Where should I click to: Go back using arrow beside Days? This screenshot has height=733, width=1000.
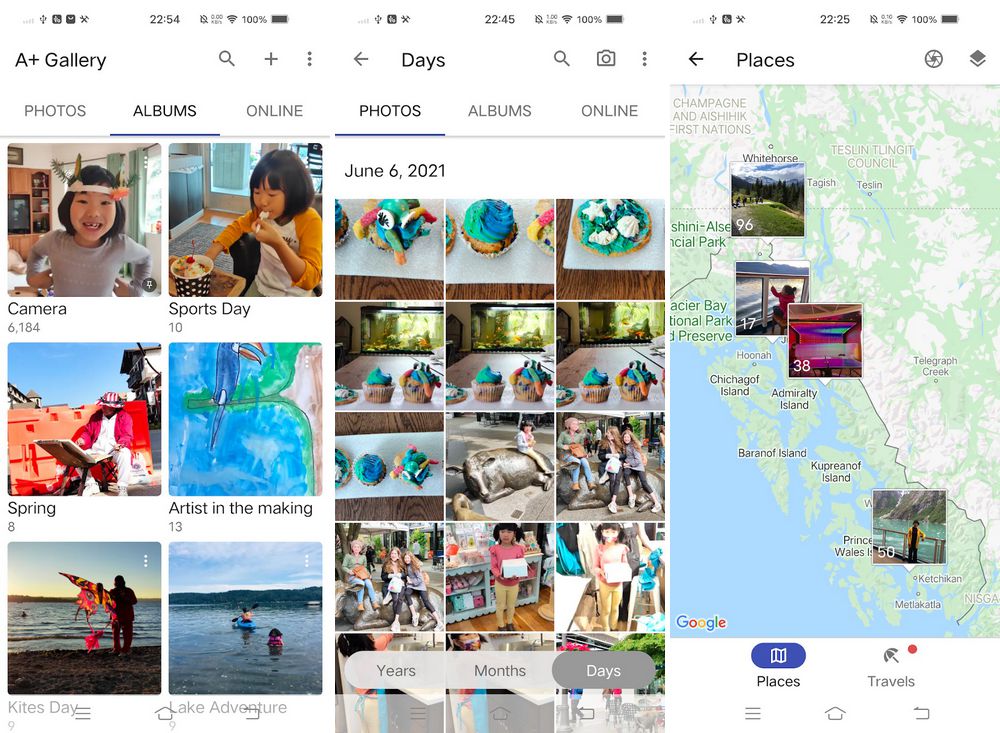[361, 59]
